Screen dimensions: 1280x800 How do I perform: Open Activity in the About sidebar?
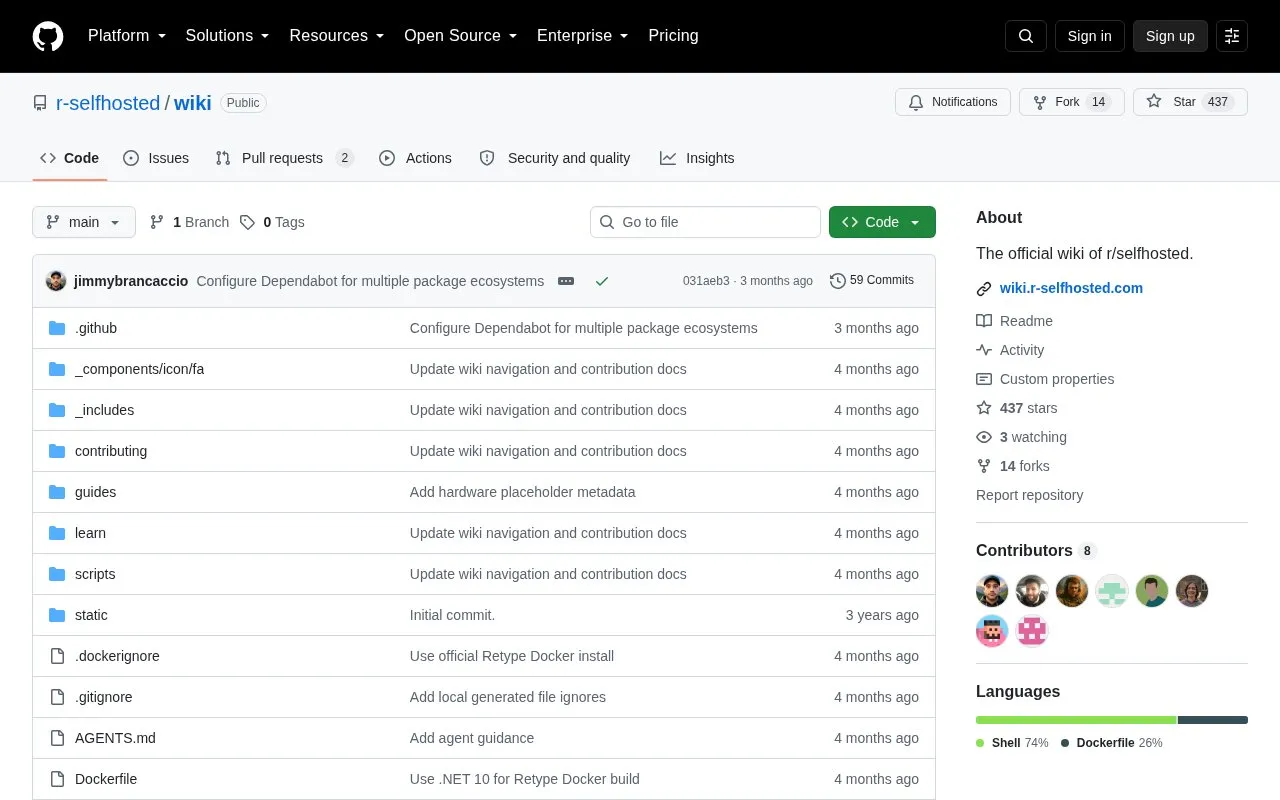(x=1010, y=350)
